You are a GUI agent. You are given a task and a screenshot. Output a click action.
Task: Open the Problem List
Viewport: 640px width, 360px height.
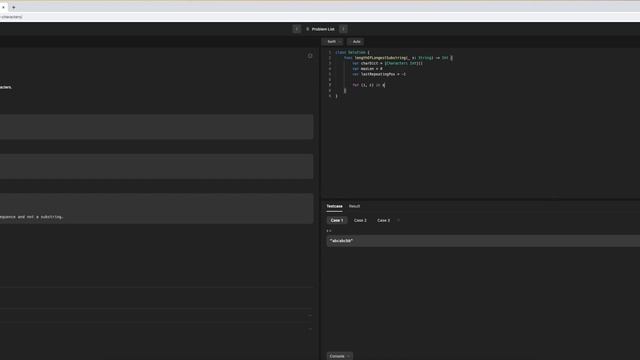point(320,29)
